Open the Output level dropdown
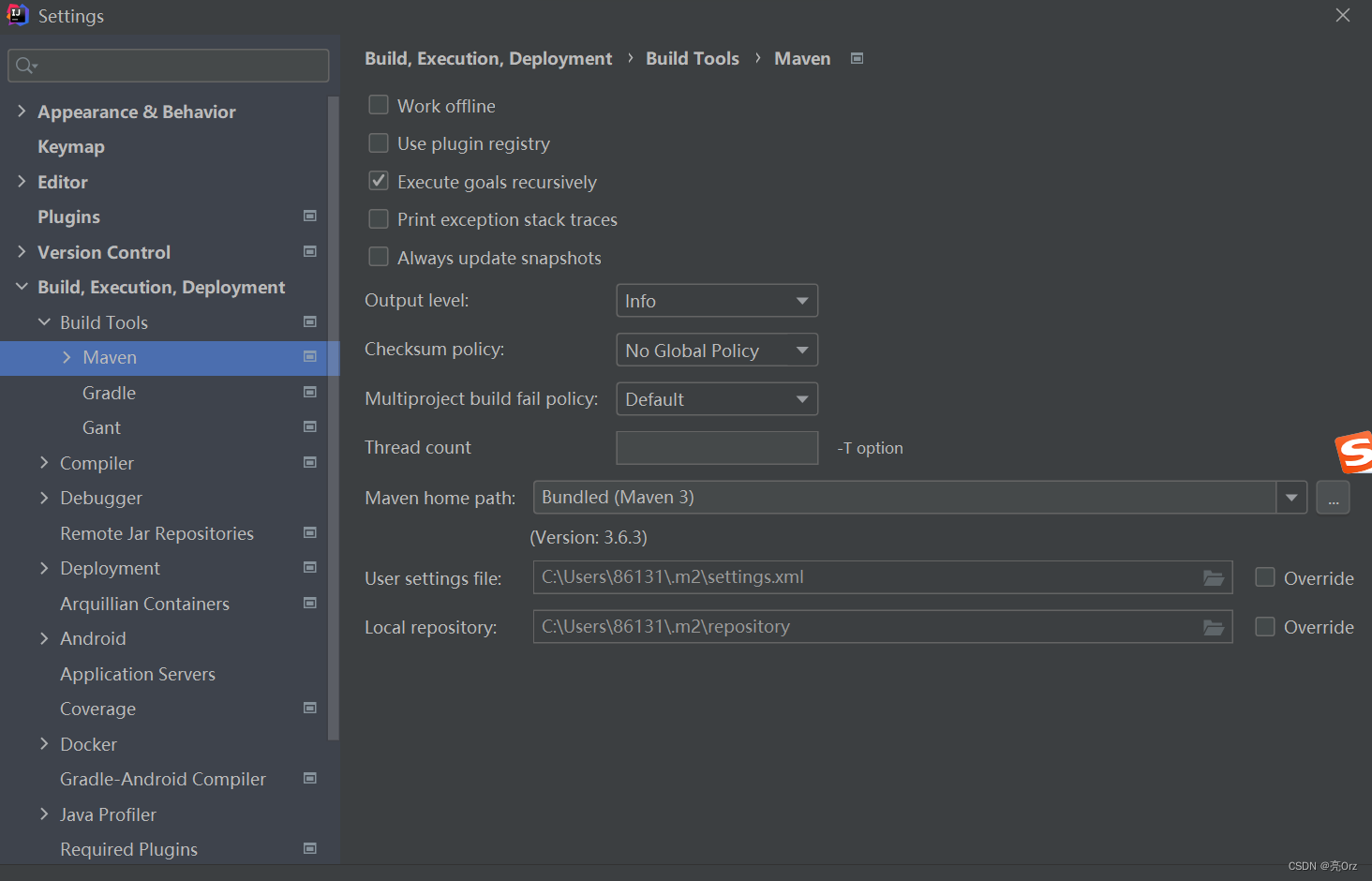Viewport: 1372px width, 881px height. [x=717, y=301]
